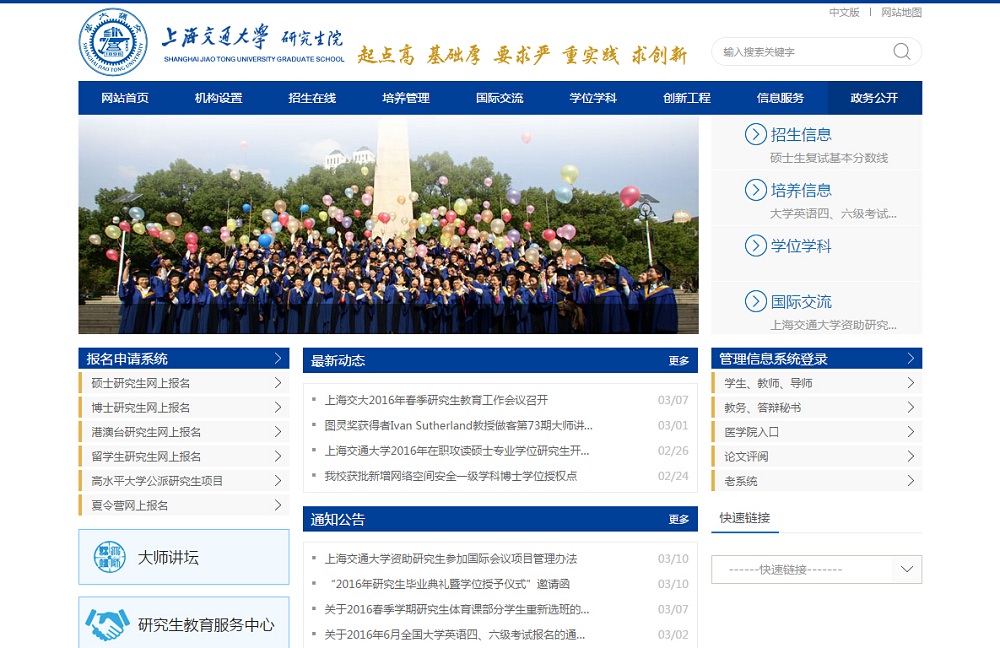Click 更多 in 最新动态 header
The width and height of the screenshot is (1000, 648).
click(679, 360)
